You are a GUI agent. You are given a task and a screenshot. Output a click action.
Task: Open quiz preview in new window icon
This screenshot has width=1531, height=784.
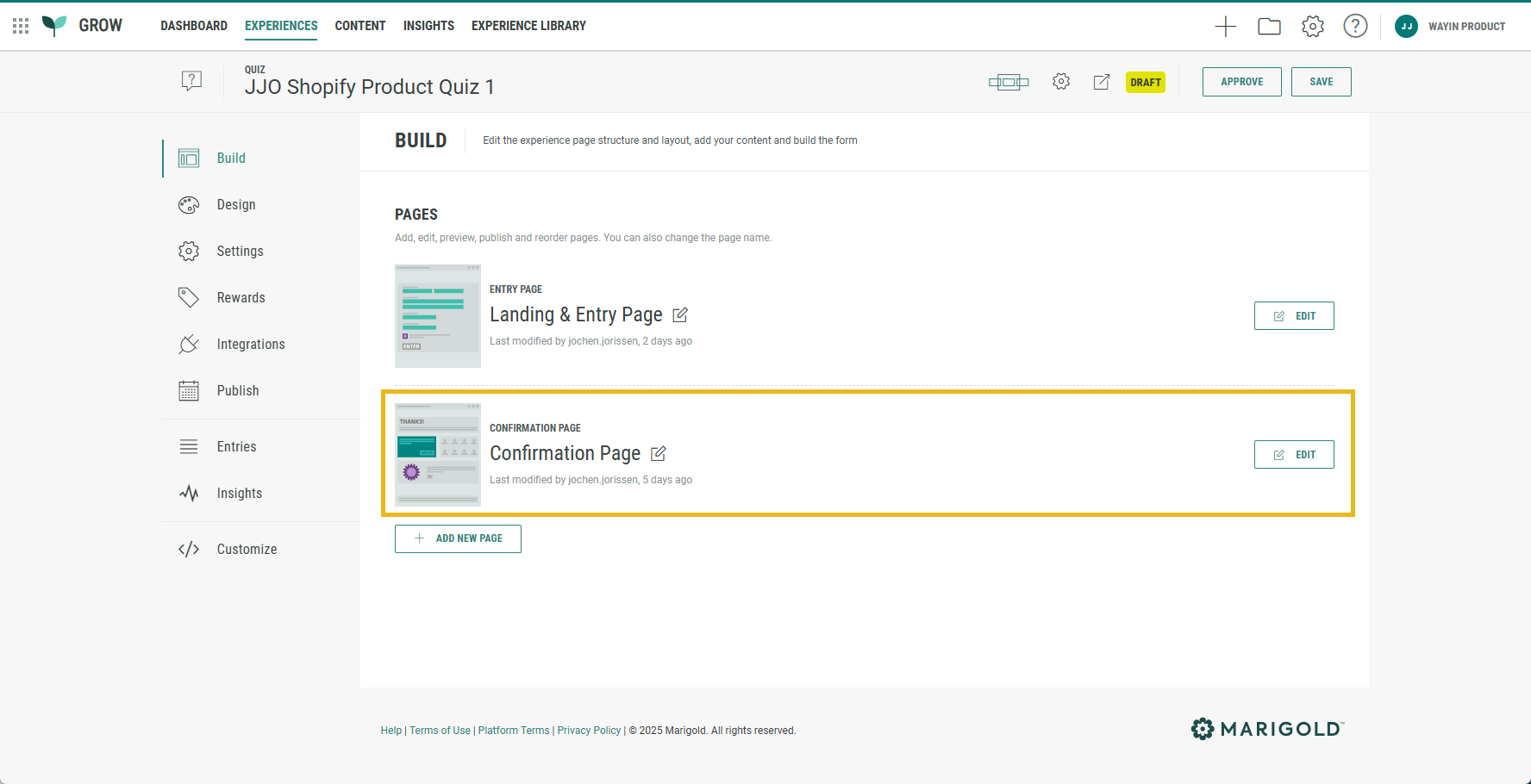click(x=1102, y=82)
